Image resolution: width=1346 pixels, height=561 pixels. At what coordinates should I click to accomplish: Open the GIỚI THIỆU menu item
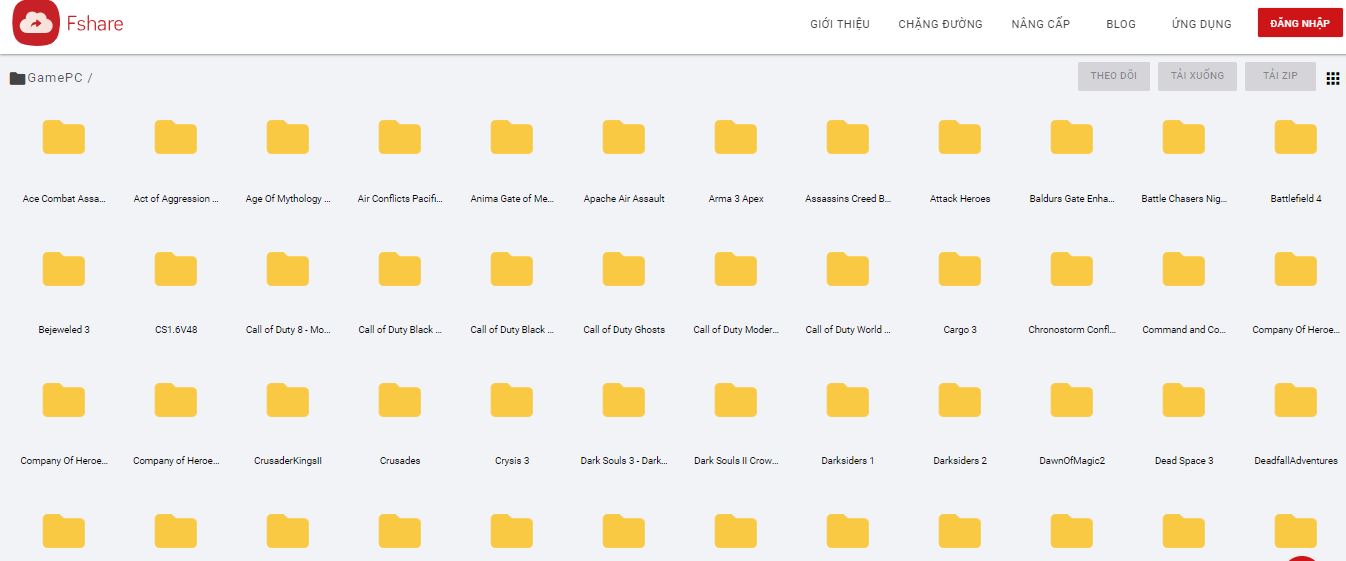(840, 24)
